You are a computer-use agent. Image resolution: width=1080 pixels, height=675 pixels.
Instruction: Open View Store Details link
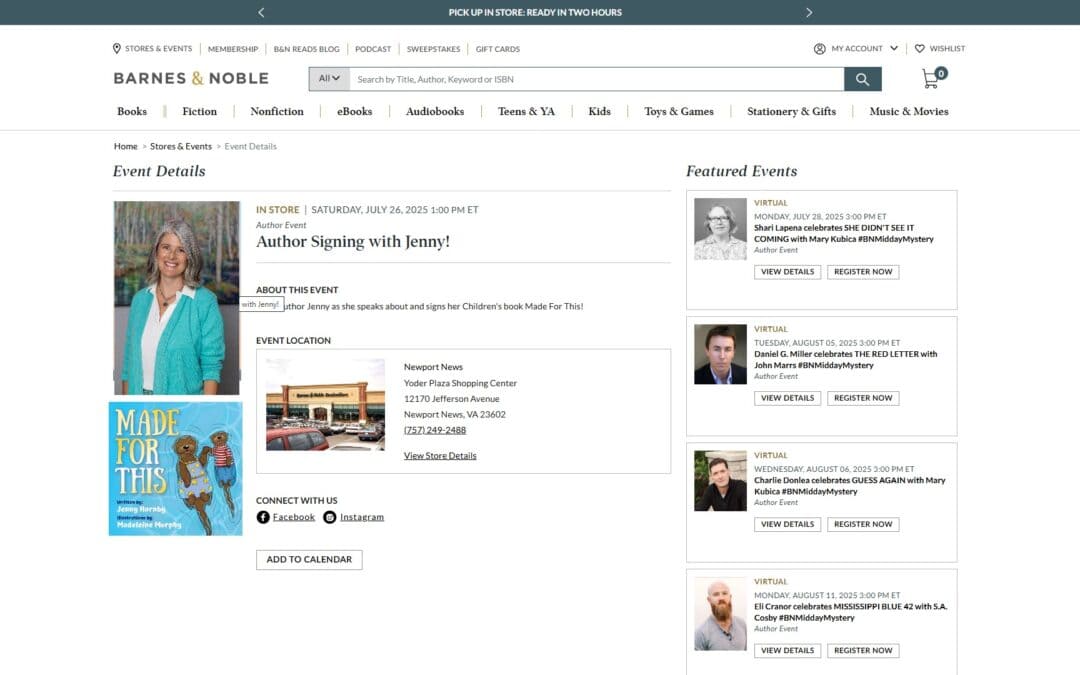coord(440,456)
